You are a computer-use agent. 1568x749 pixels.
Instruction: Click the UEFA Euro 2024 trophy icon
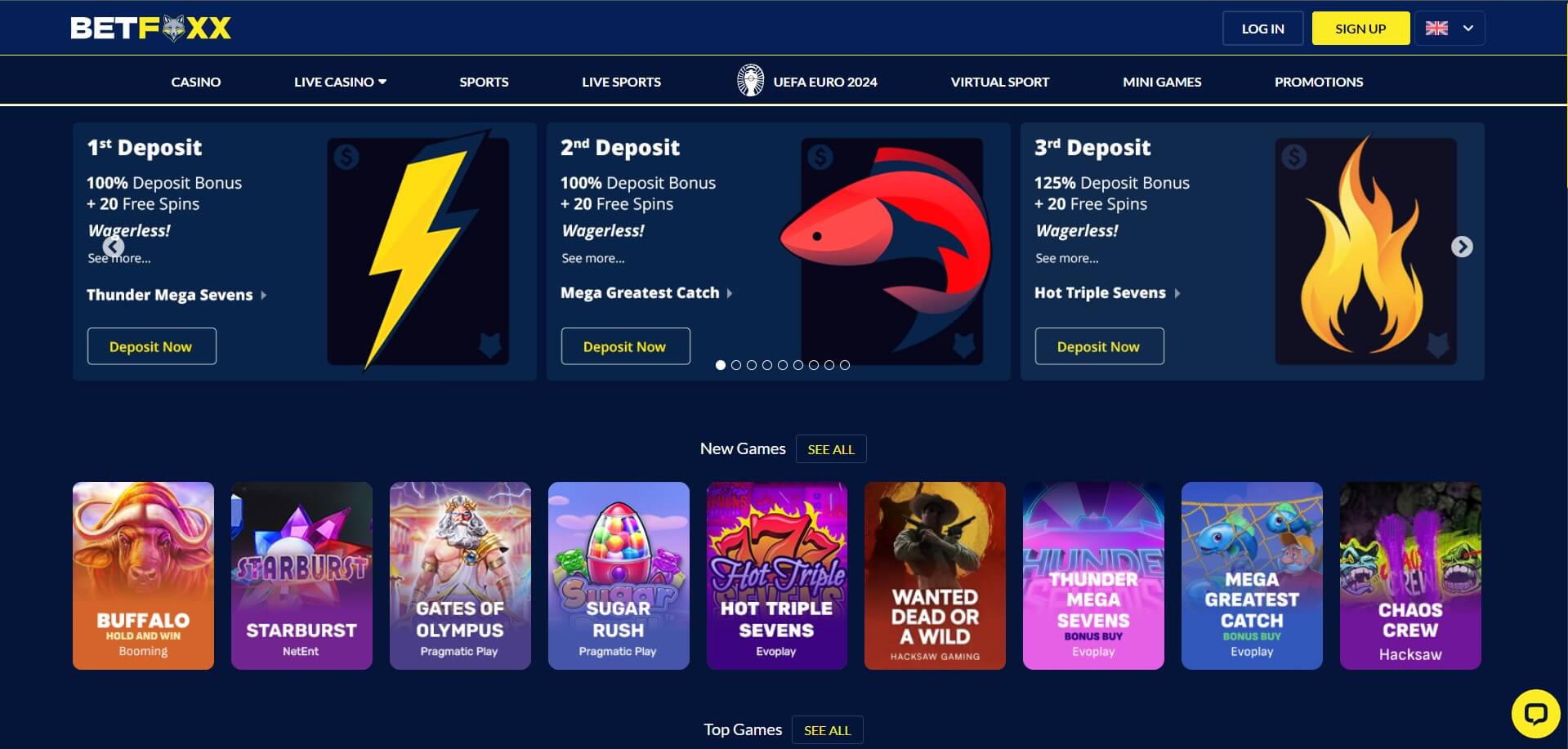tap(750, 81)
